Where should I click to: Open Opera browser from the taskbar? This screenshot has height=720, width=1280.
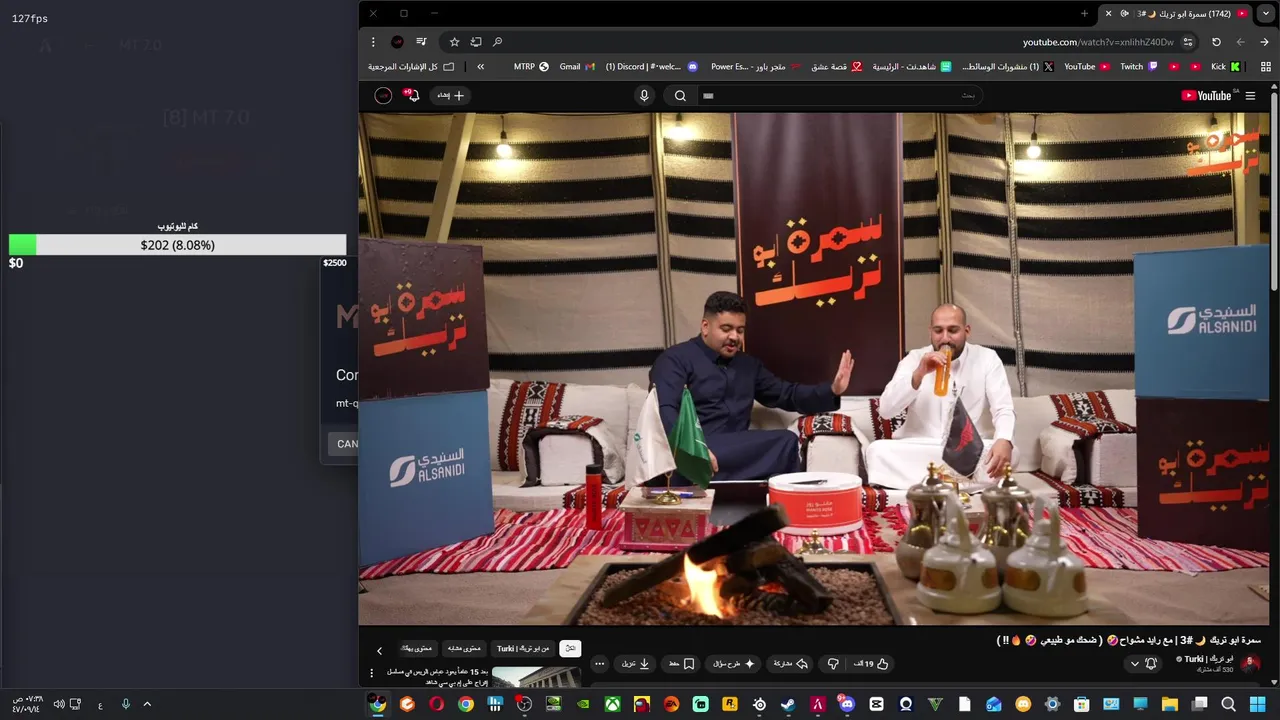pyautogui.click(x=436, y=704)
